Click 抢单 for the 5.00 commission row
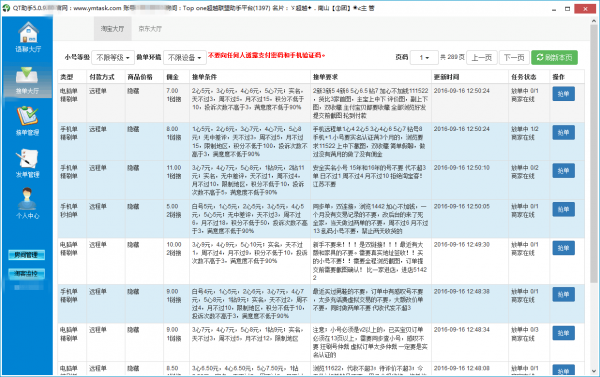The width and height of the screenshot is (600, 377). tap(563, 209)
